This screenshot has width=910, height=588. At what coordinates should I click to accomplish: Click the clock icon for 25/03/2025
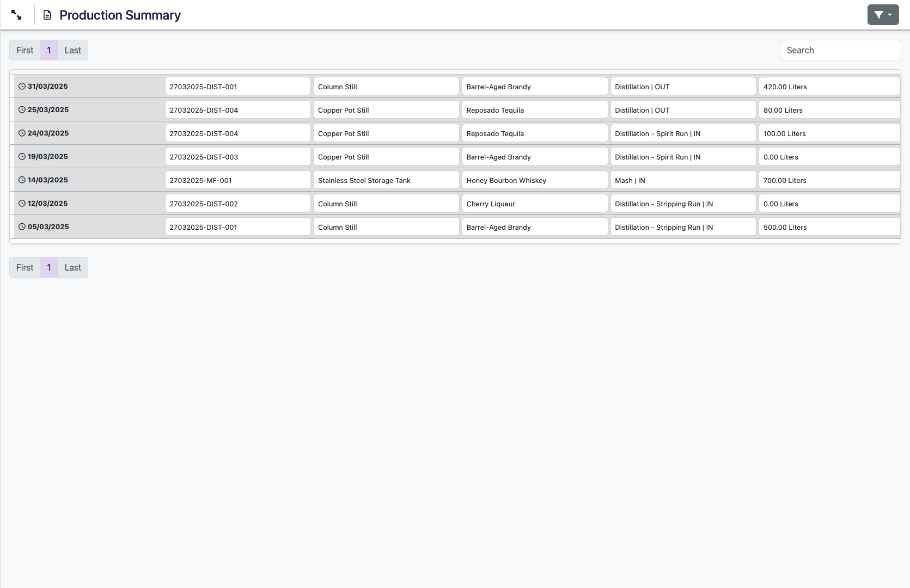coord(22,110)
